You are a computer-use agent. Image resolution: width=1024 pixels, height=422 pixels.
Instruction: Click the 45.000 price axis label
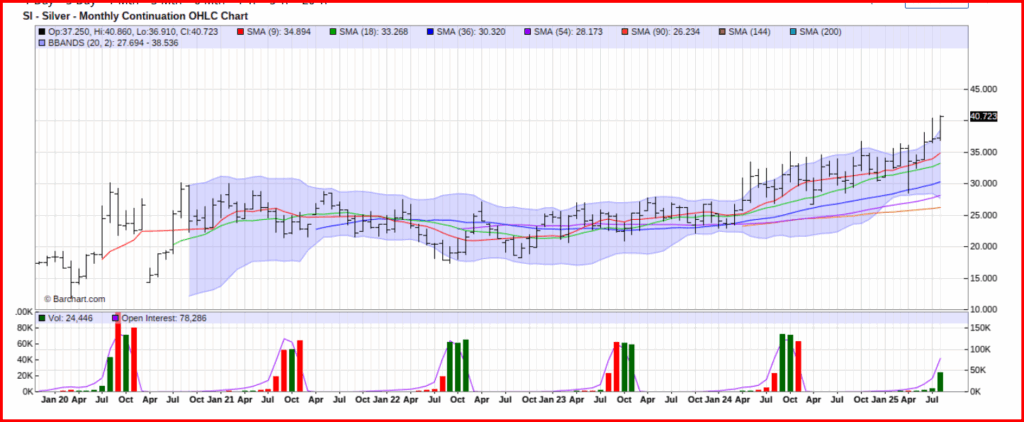click(x=984, y=89)
